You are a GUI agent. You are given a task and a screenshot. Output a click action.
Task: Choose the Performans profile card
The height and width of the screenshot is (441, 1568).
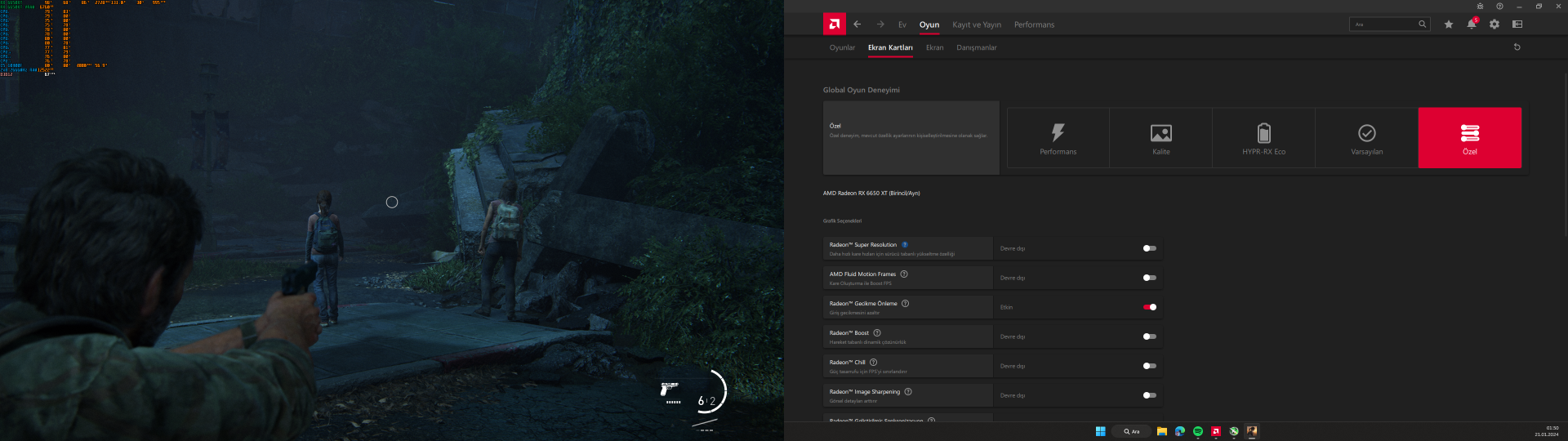1058,138
